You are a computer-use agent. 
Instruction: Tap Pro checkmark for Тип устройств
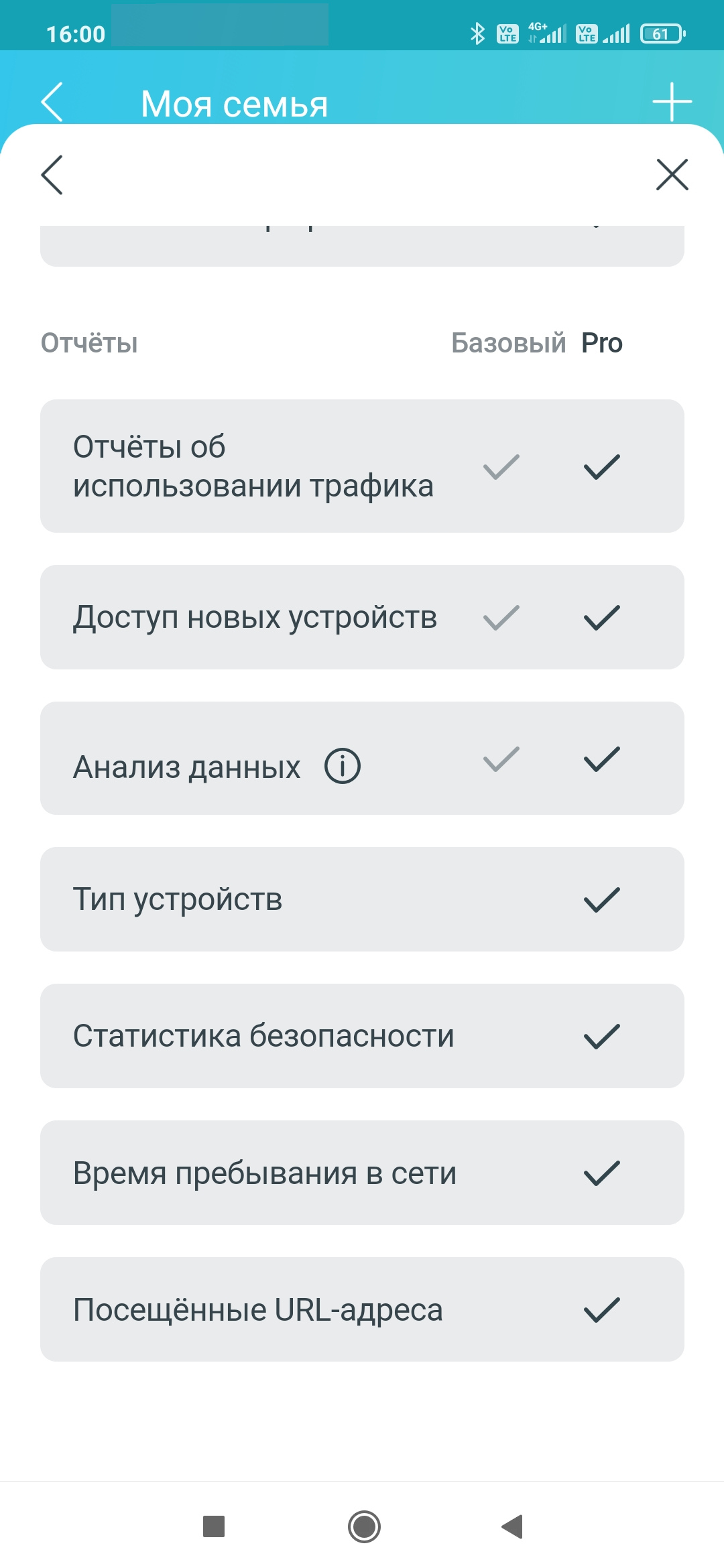[x=601, y=900]
